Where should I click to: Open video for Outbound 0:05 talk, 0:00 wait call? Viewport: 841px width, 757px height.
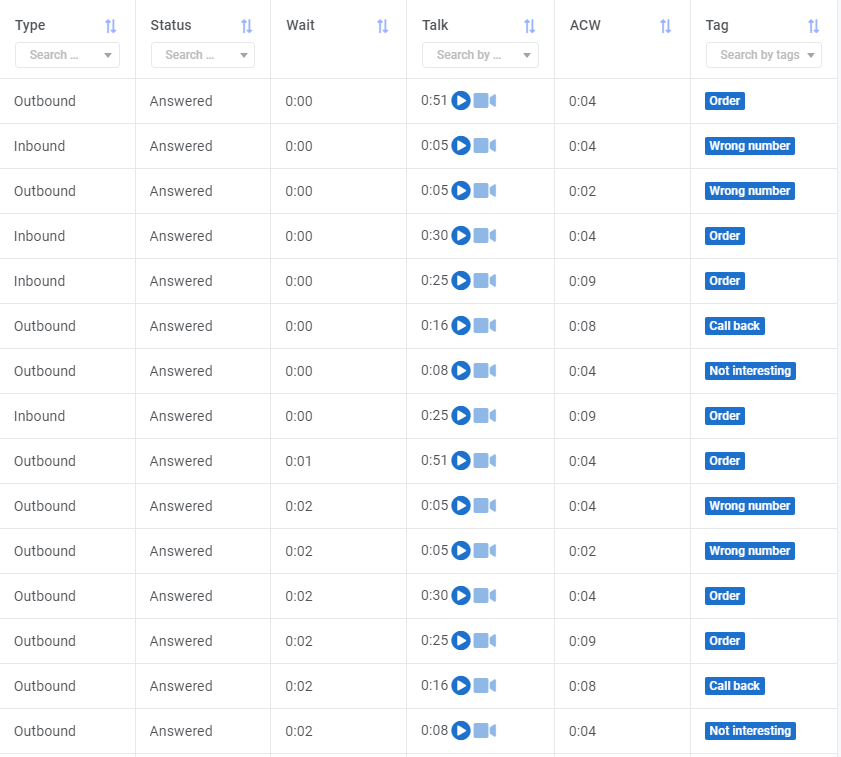tap(485, 190)
